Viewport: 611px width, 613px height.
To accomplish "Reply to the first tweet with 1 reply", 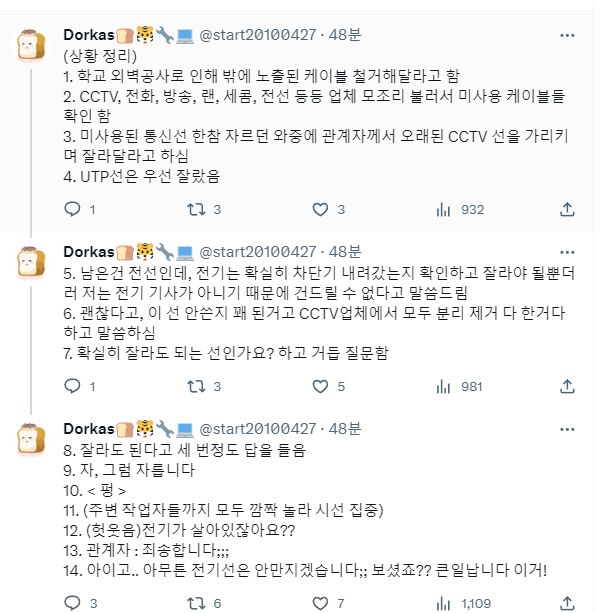I will pos(72,209).
